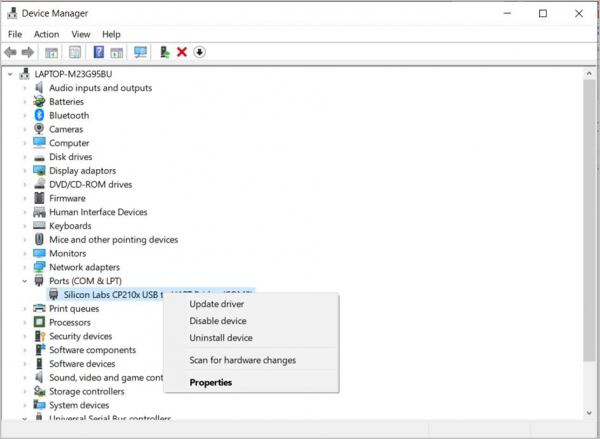Image resolution: width=600 pixels, height=439 pixels.
Task: Click the Network adapters icon
Action: pos(39,267)
